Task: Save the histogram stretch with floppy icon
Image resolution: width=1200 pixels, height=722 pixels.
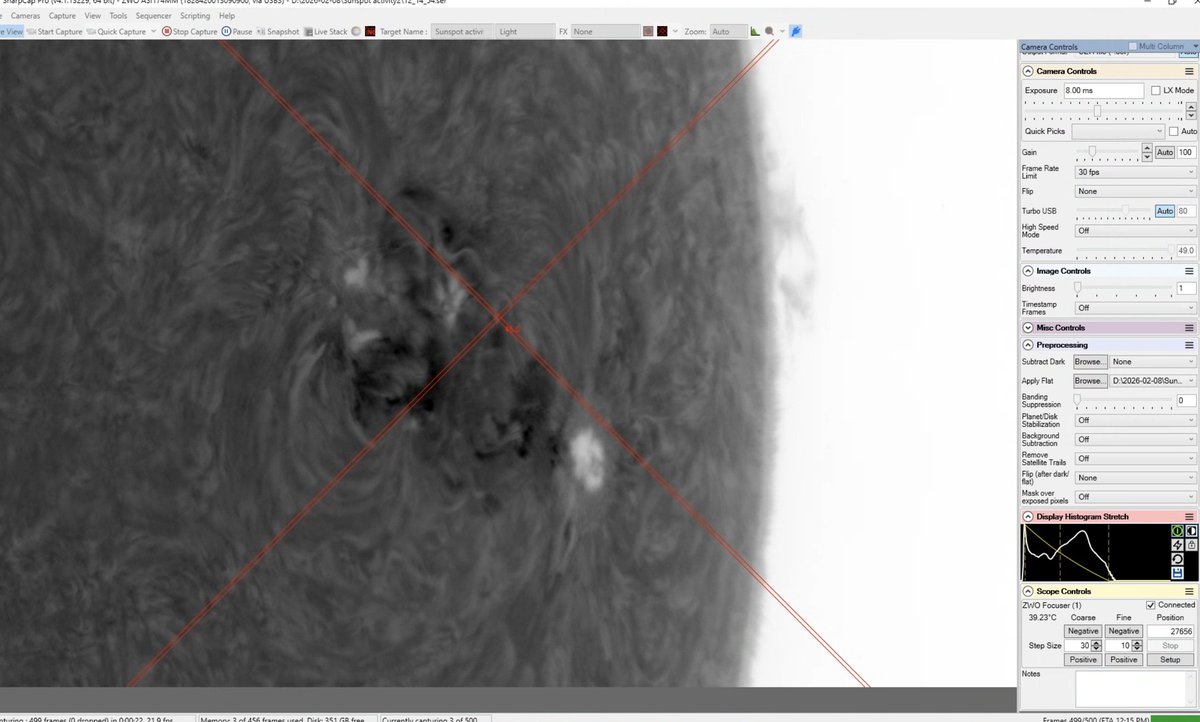Action: pyautogui.click(x=1177, y=573)
